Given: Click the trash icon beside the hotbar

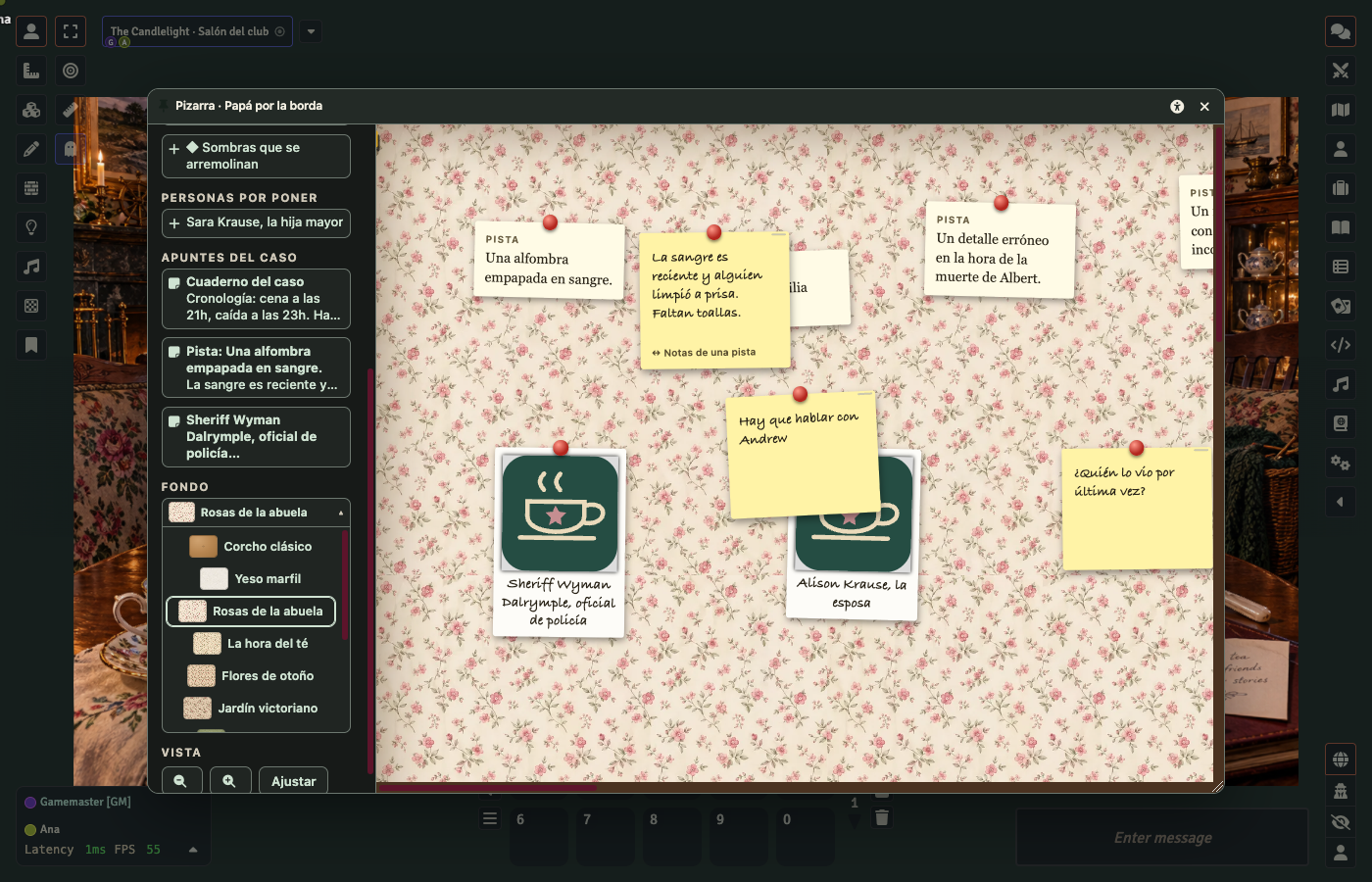Looking at the screenshot, I should (882, 817).
